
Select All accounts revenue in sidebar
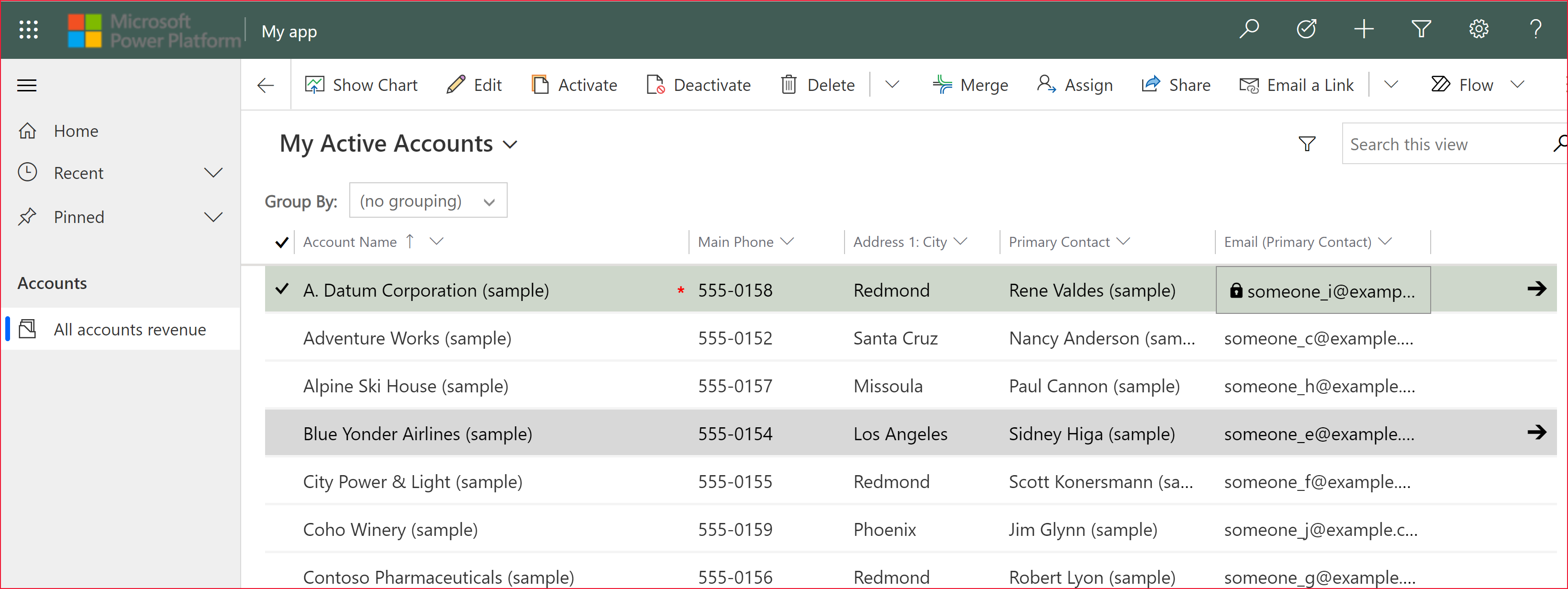129,329
